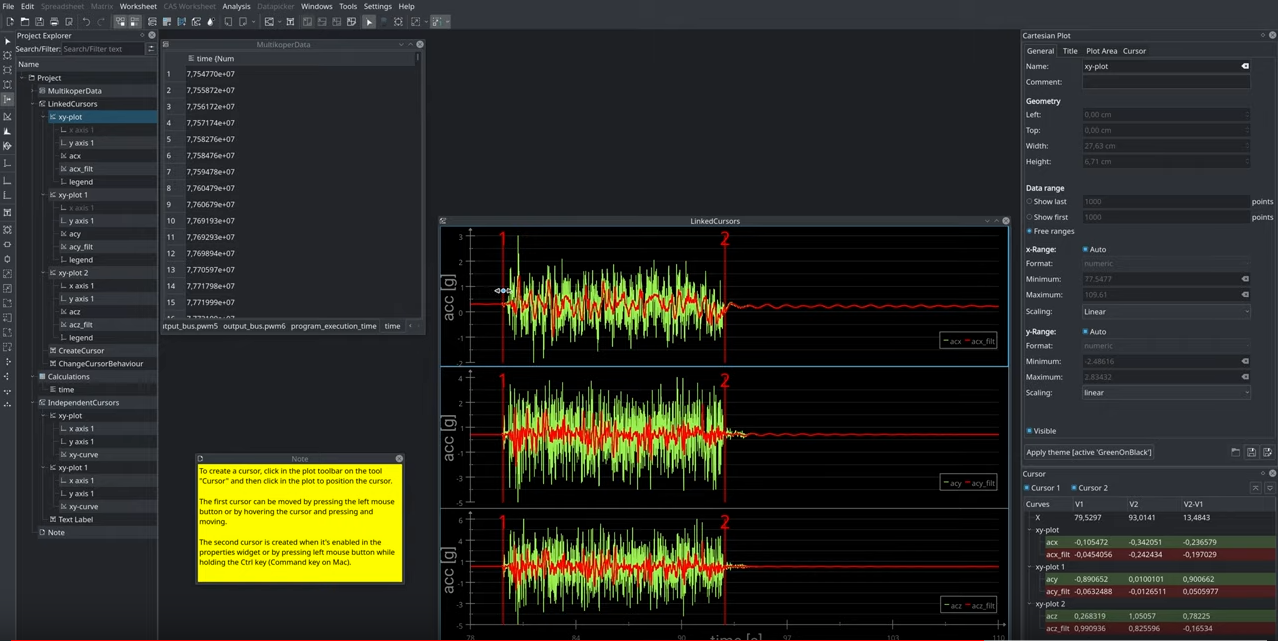
Task: Click expand-all icon in Cursor panel
Action: pos(1269,488)
